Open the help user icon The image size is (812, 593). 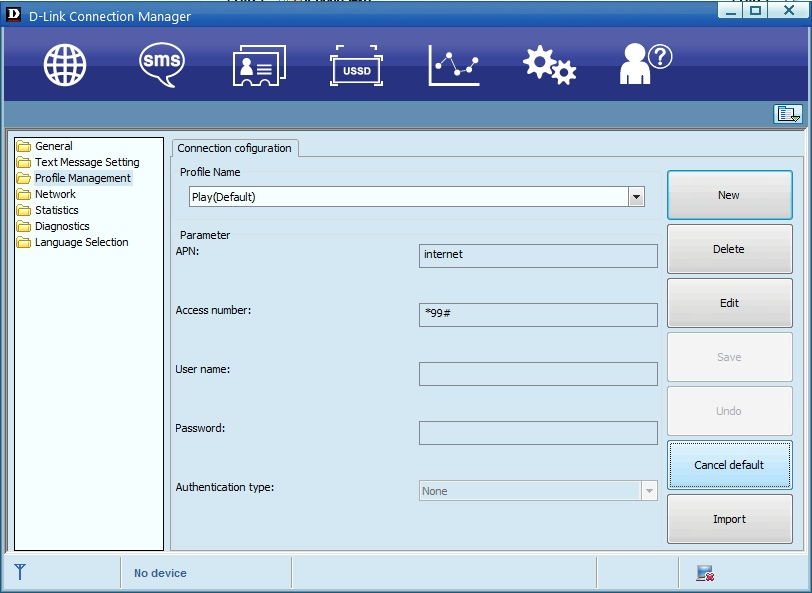tap(646, 64)
